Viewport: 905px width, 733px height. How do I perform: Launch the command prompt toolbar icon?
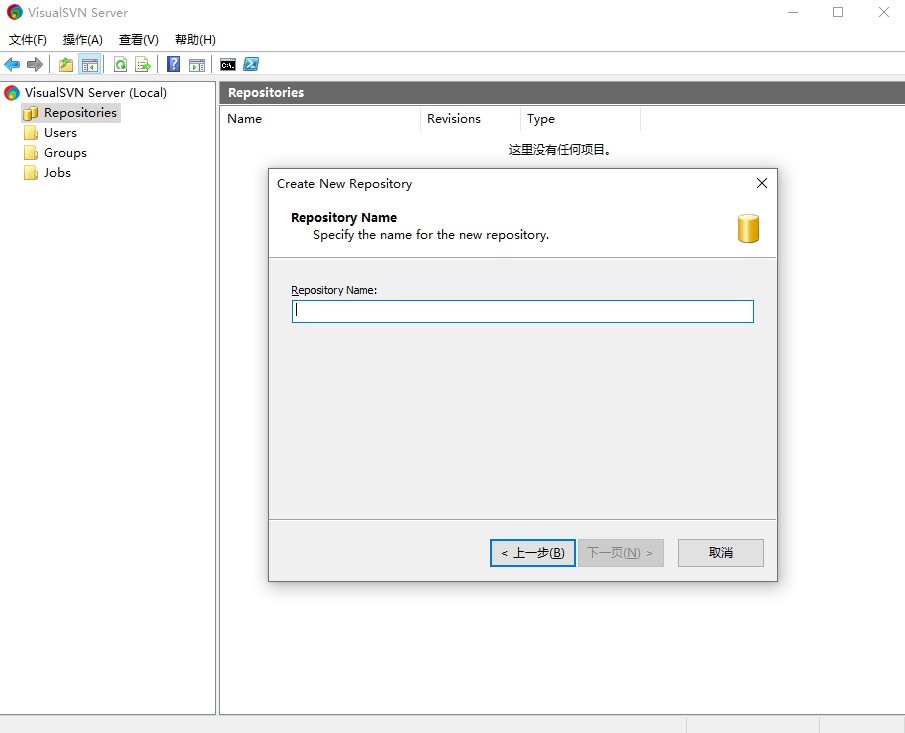click(x=228, y=64)
